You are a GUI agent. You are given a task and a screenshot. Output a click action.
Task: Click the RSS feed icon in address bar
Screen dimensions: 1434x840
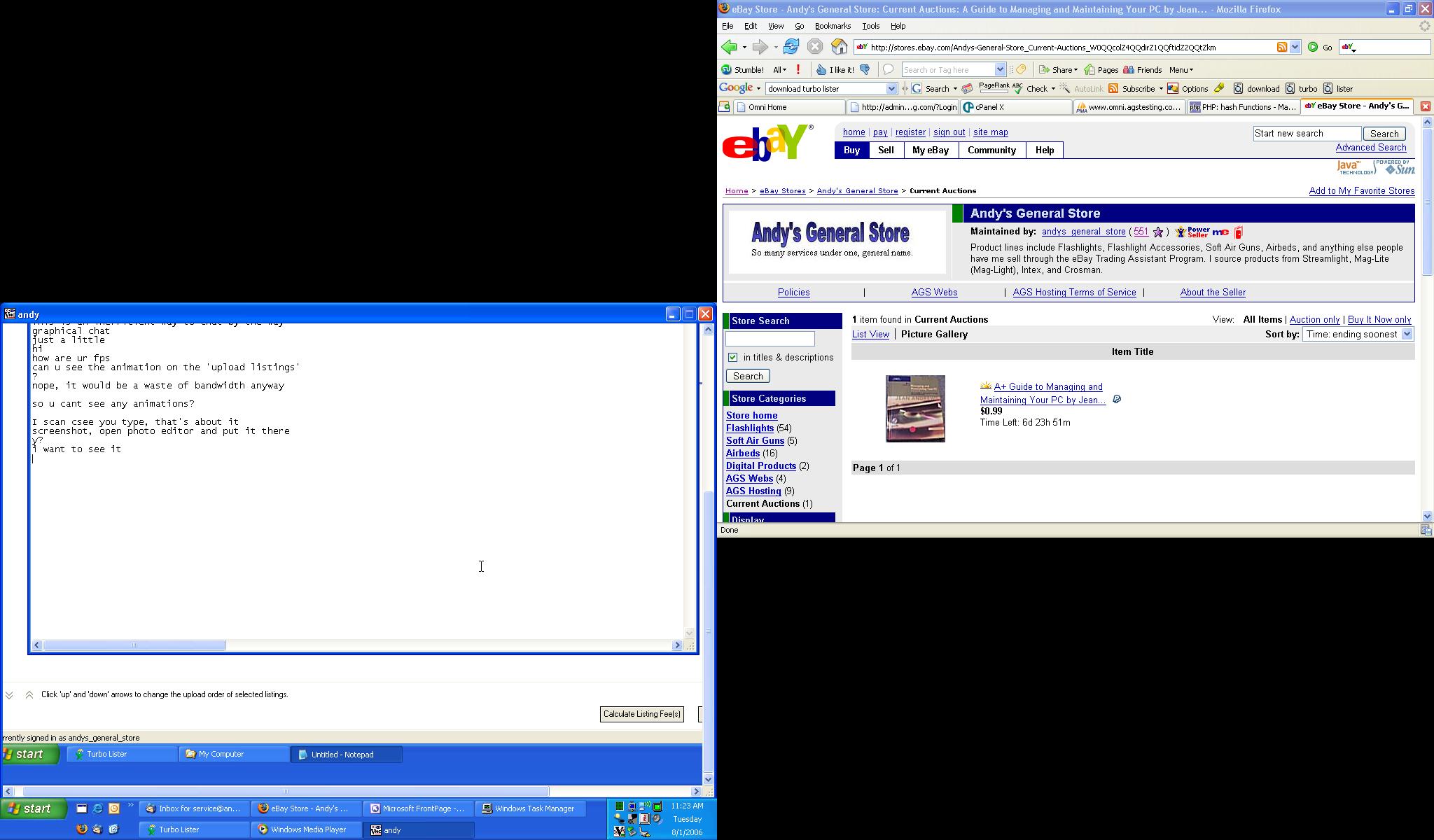(1281, 47)
